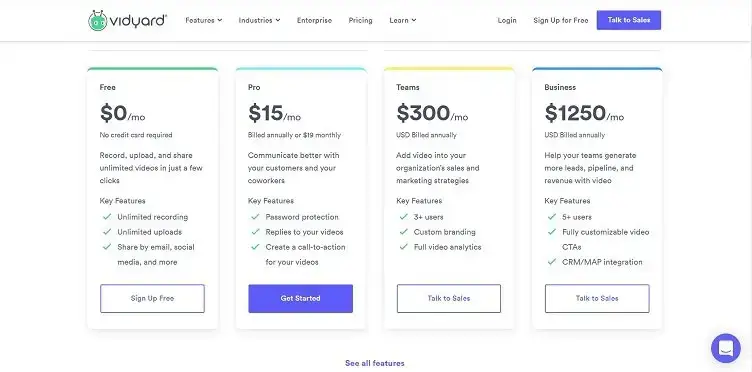752x372 pixels.
Task: Click the checkmark next to CRM/MAP integration
Action: tap(552, 262)
